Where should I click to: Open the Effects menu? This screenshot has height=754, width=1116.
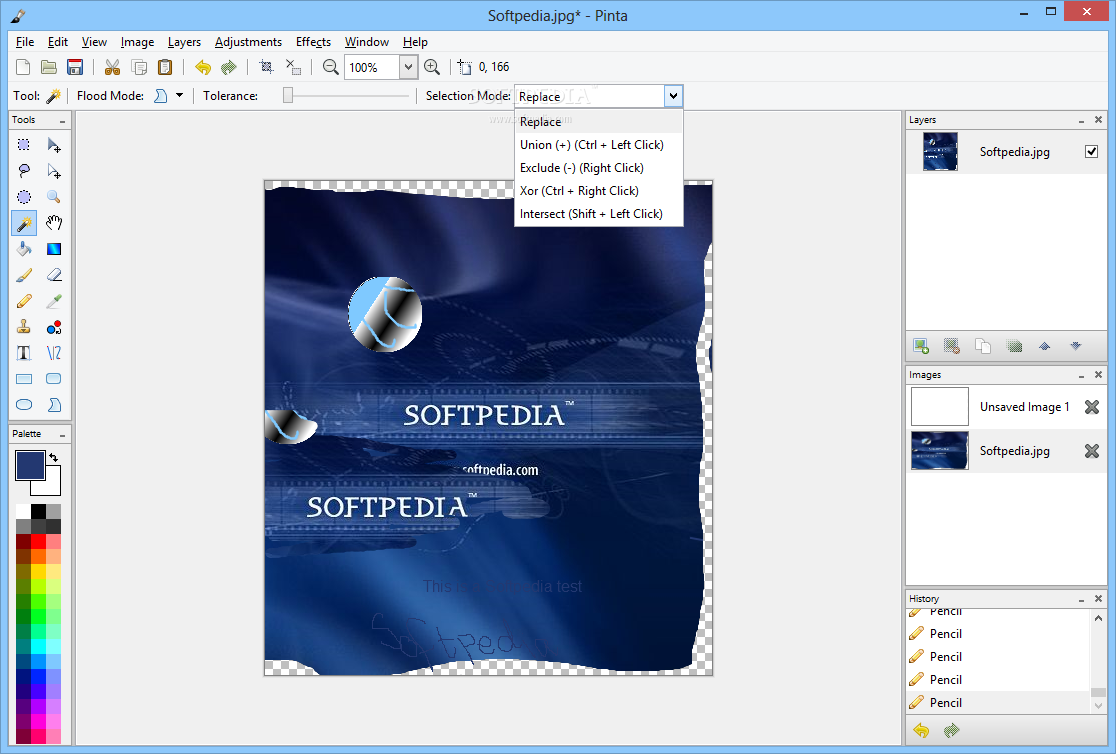click(x=313, y=42)
